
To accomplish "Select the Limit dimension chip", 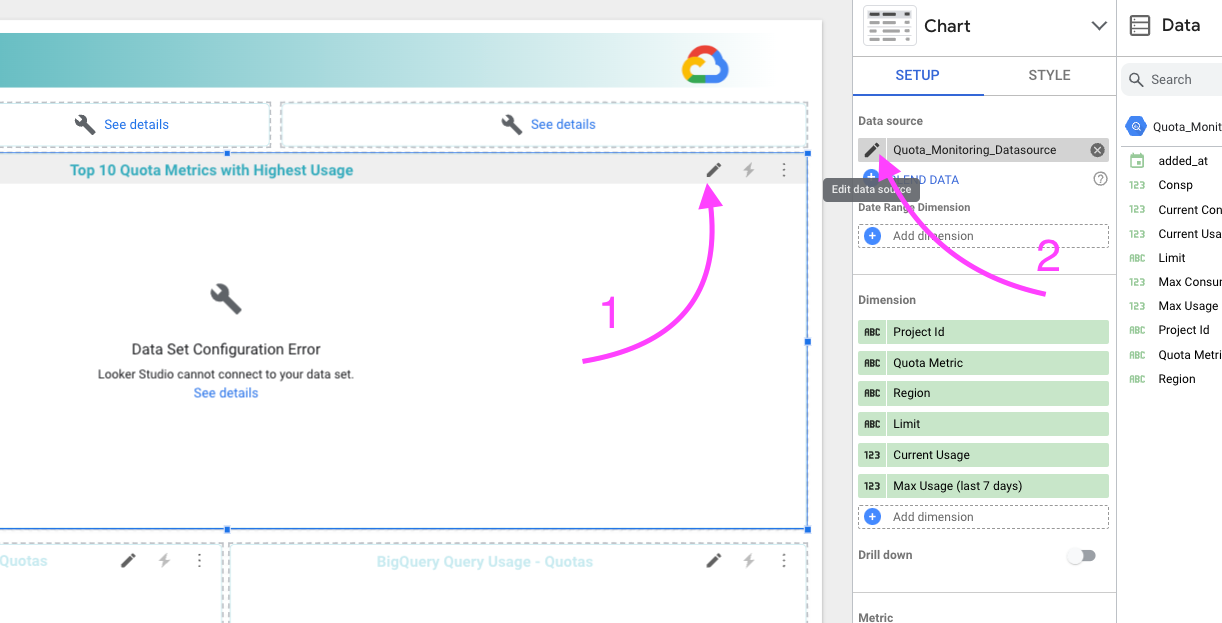I will [x=983, y=424].
